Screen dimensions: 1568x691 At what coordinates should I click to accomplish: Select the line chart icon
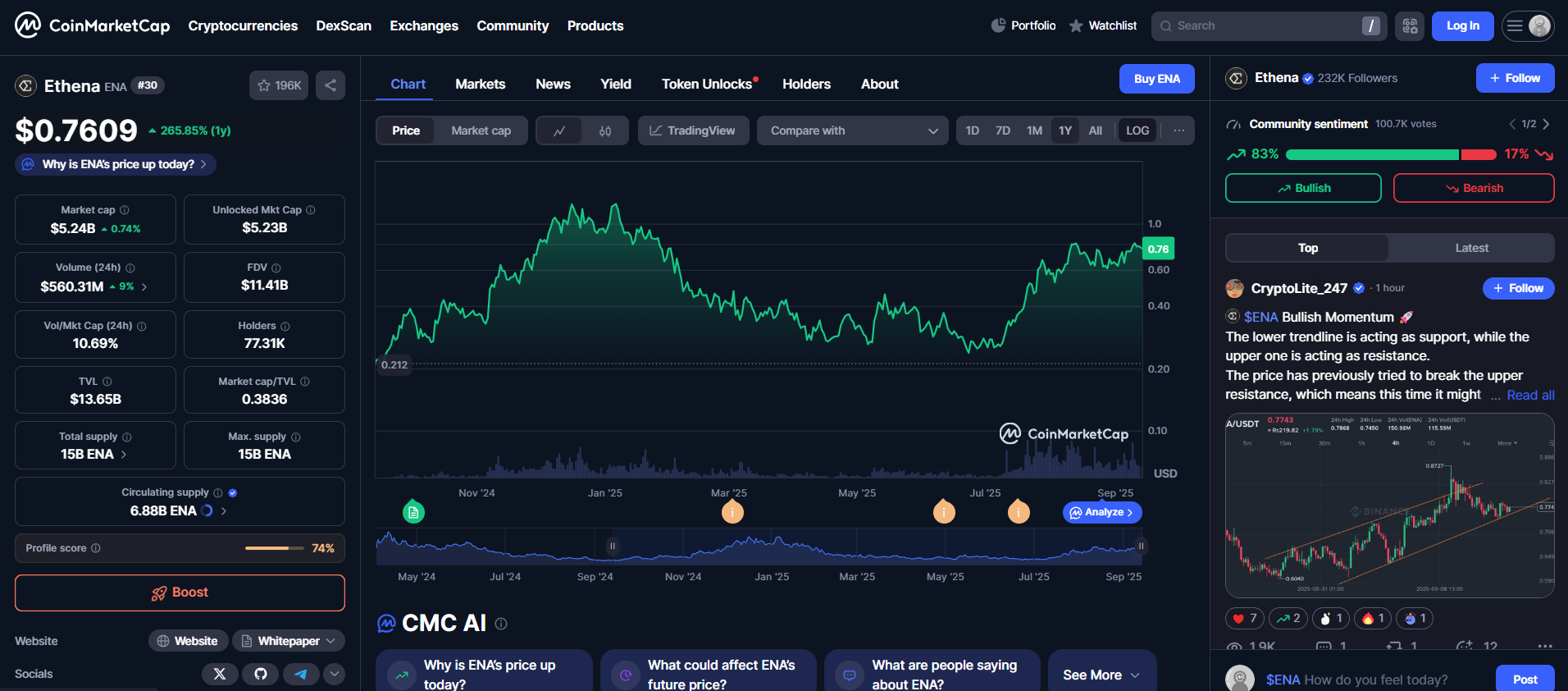(559, 130)
